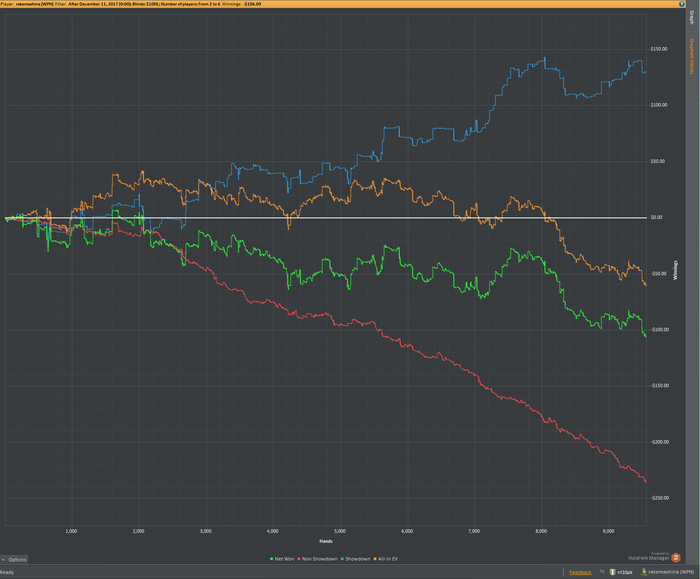Click the rakemashina player avatar icon
Screen dimensions: 700x579
[644, 572]
